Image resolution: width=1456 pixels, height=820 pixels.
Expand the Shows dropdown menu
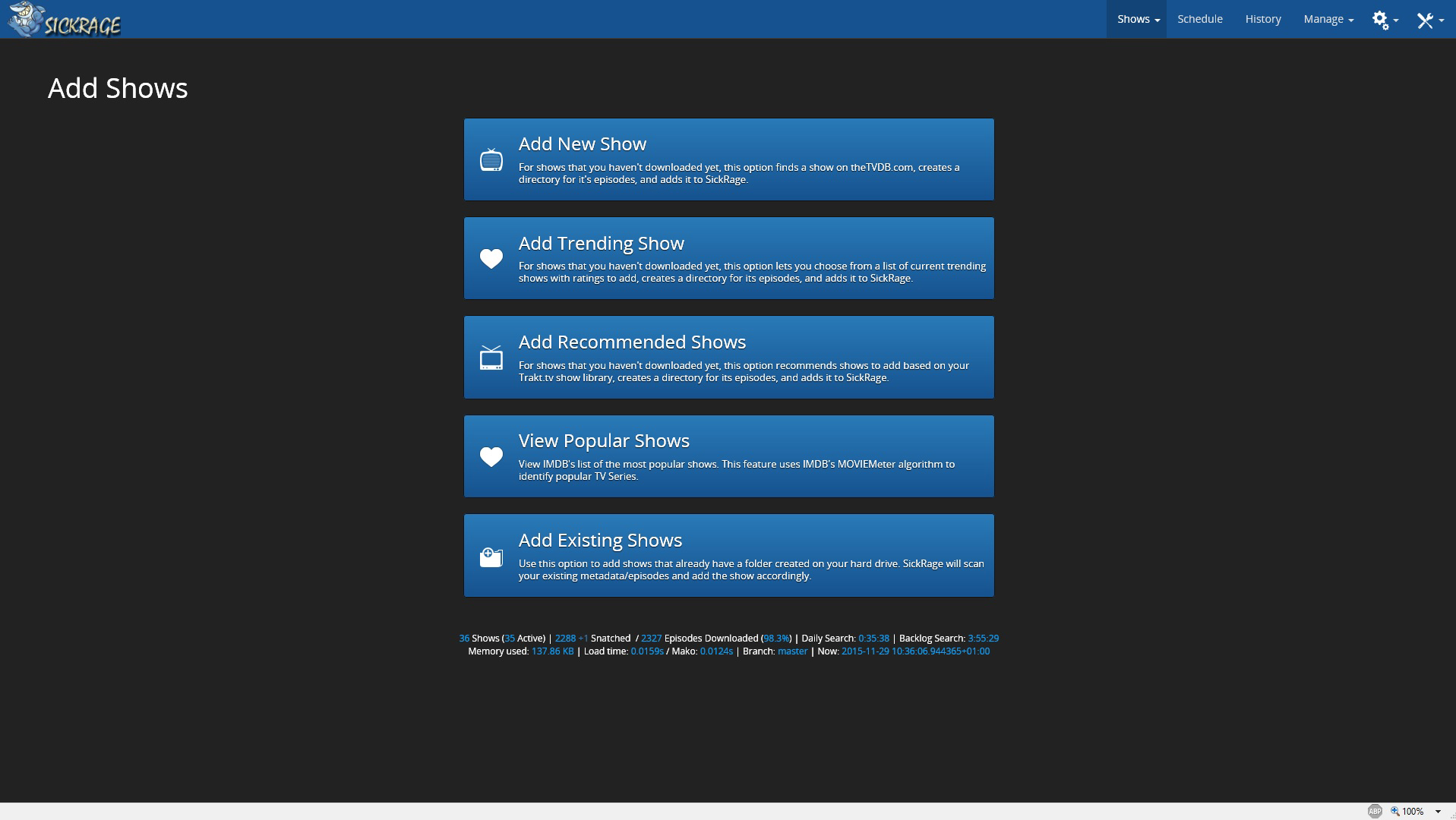coord(1137,19)
